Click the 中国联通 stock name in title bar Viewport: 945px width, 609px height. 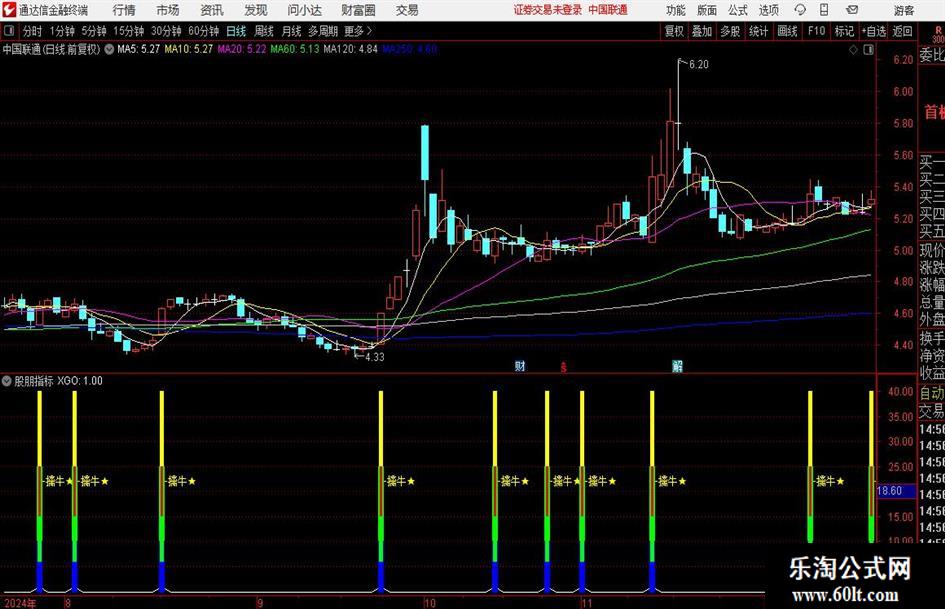coord(608,10)
